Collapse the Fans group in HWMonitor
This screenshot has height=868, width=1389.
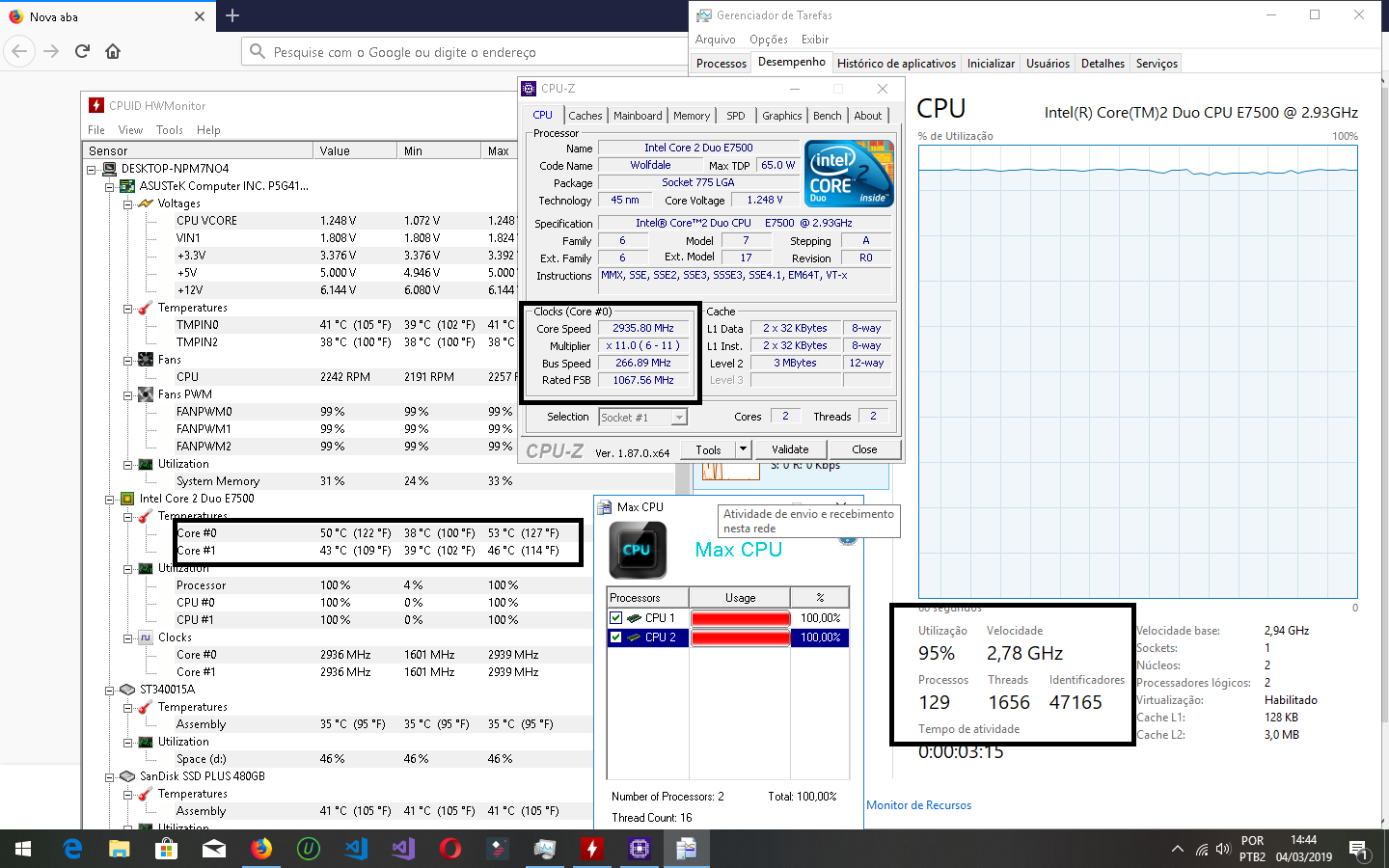click(x=128, y=360)
